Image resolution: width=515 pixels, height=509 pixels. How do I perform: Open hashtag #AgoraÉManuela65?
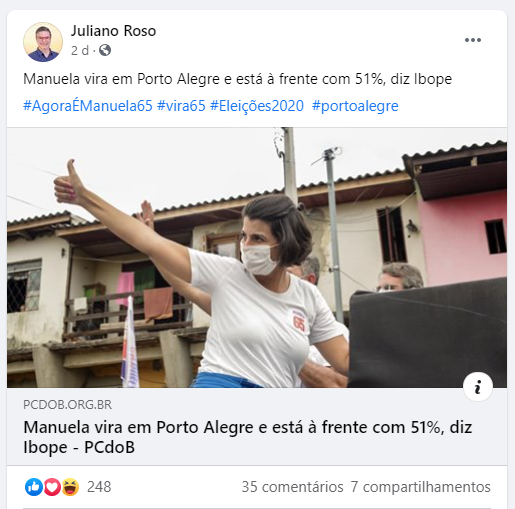pyautogui.click(x=88, y=106)
